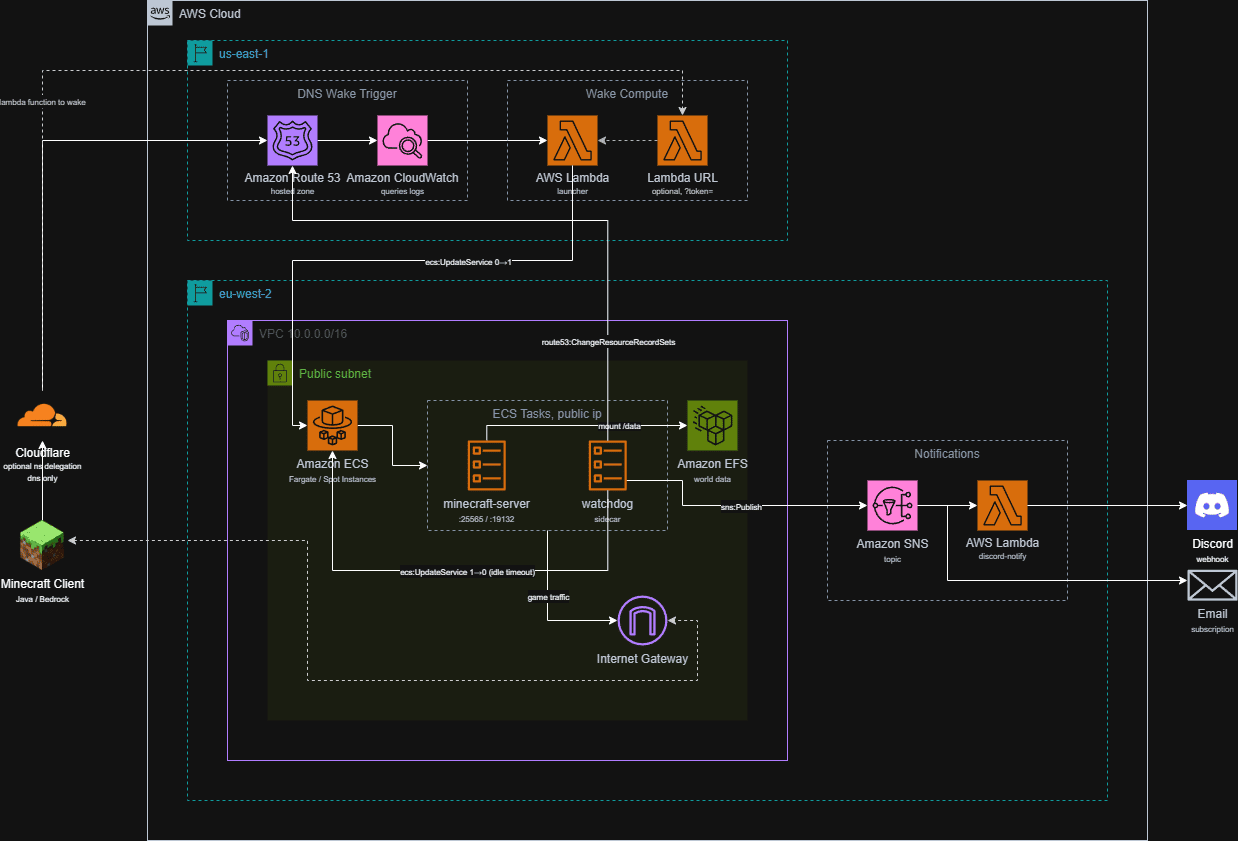Screen dimensions: 1238x841
Task: Click the 'Java / Bedrock' caption
Action: [42, 598]
